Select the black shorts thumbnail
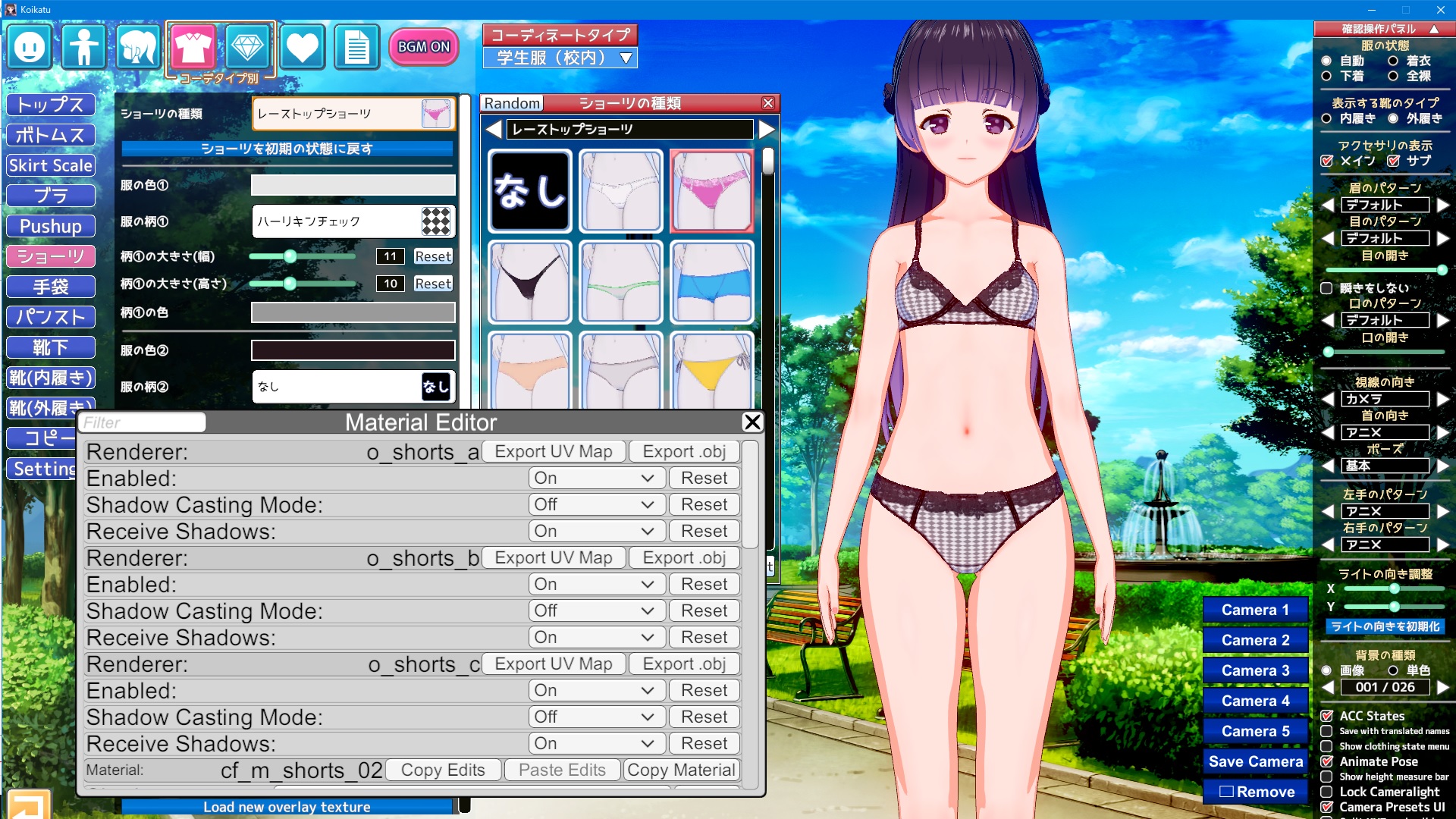Viewport: 1456px width, 819px height. pyautogui.click(x=530, y=282)
